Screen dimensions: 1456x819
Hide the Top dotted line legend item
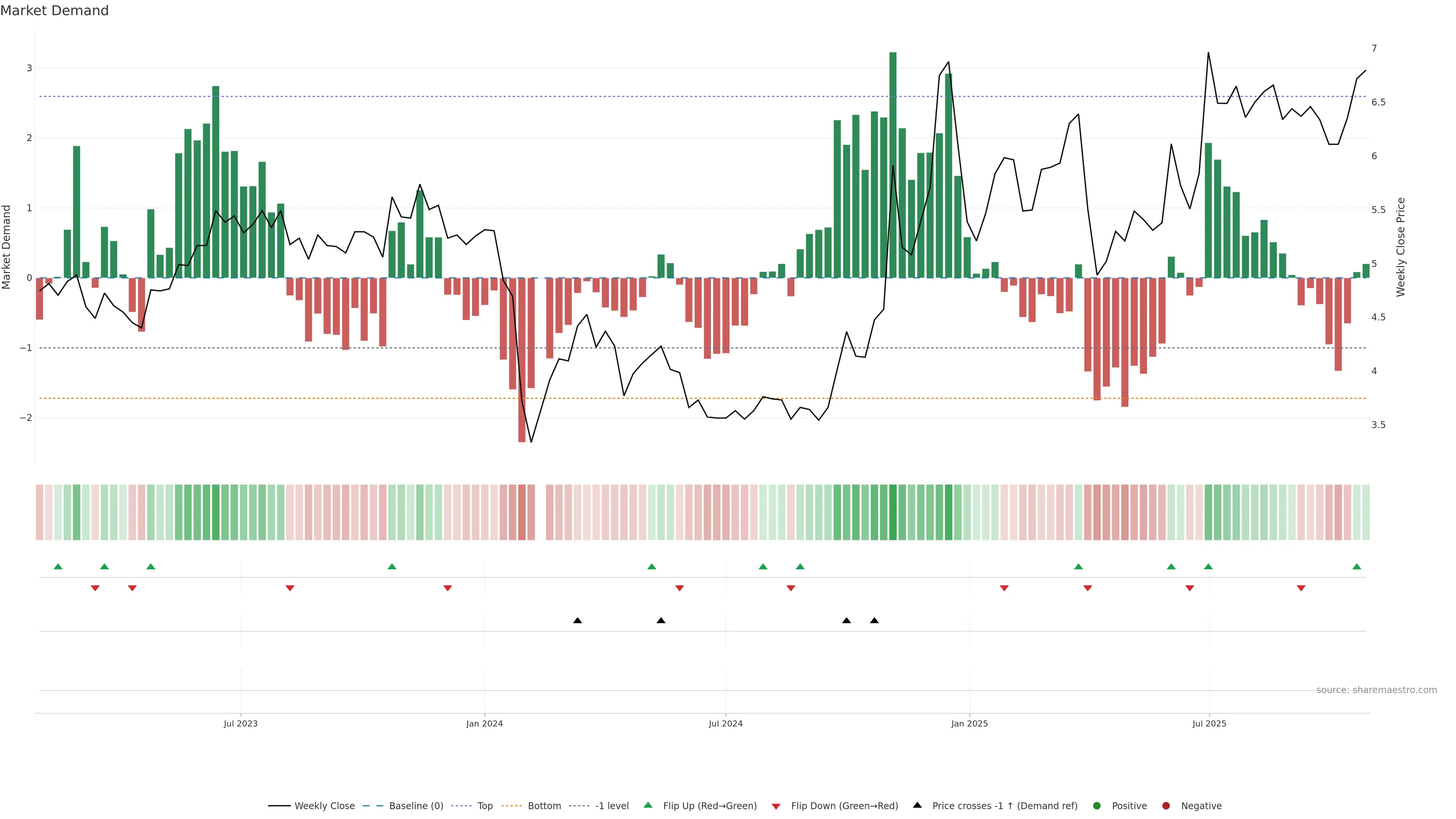(x=485, y=806)
